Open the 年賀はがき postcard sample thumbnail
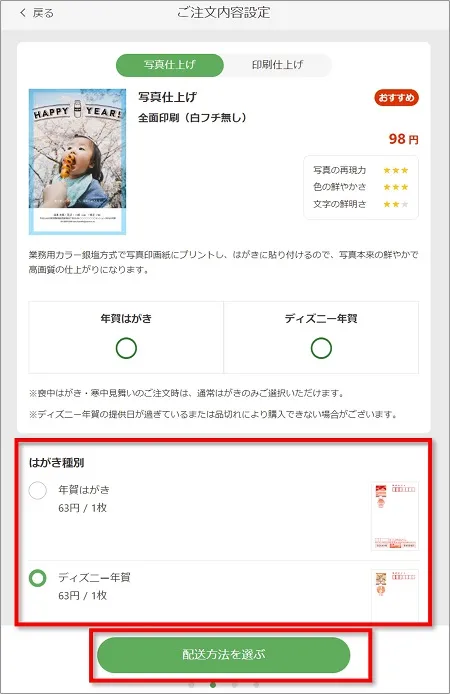This screenshot has width=450, height=694. coord(395,516)
